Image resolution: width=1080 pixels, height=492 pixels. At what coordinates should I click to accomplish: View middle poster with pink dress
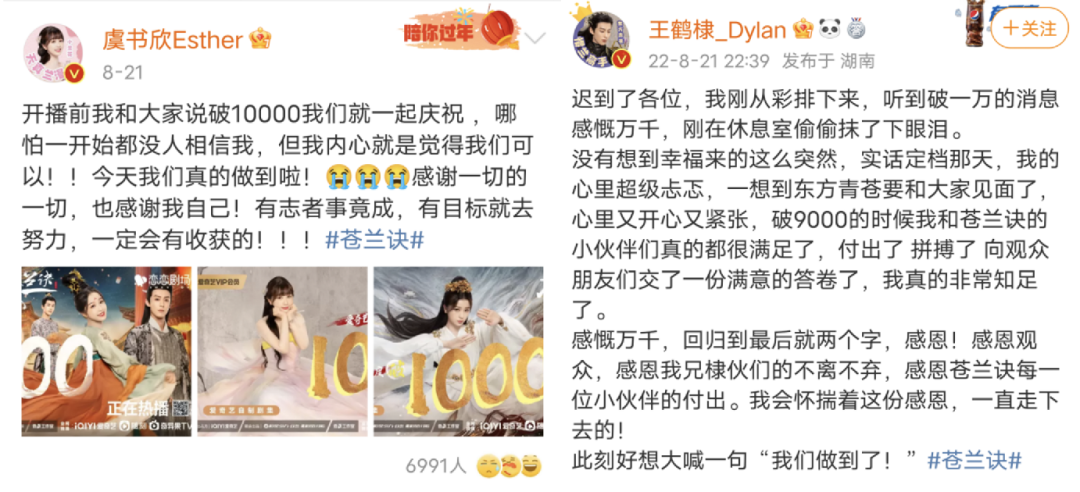282,351
